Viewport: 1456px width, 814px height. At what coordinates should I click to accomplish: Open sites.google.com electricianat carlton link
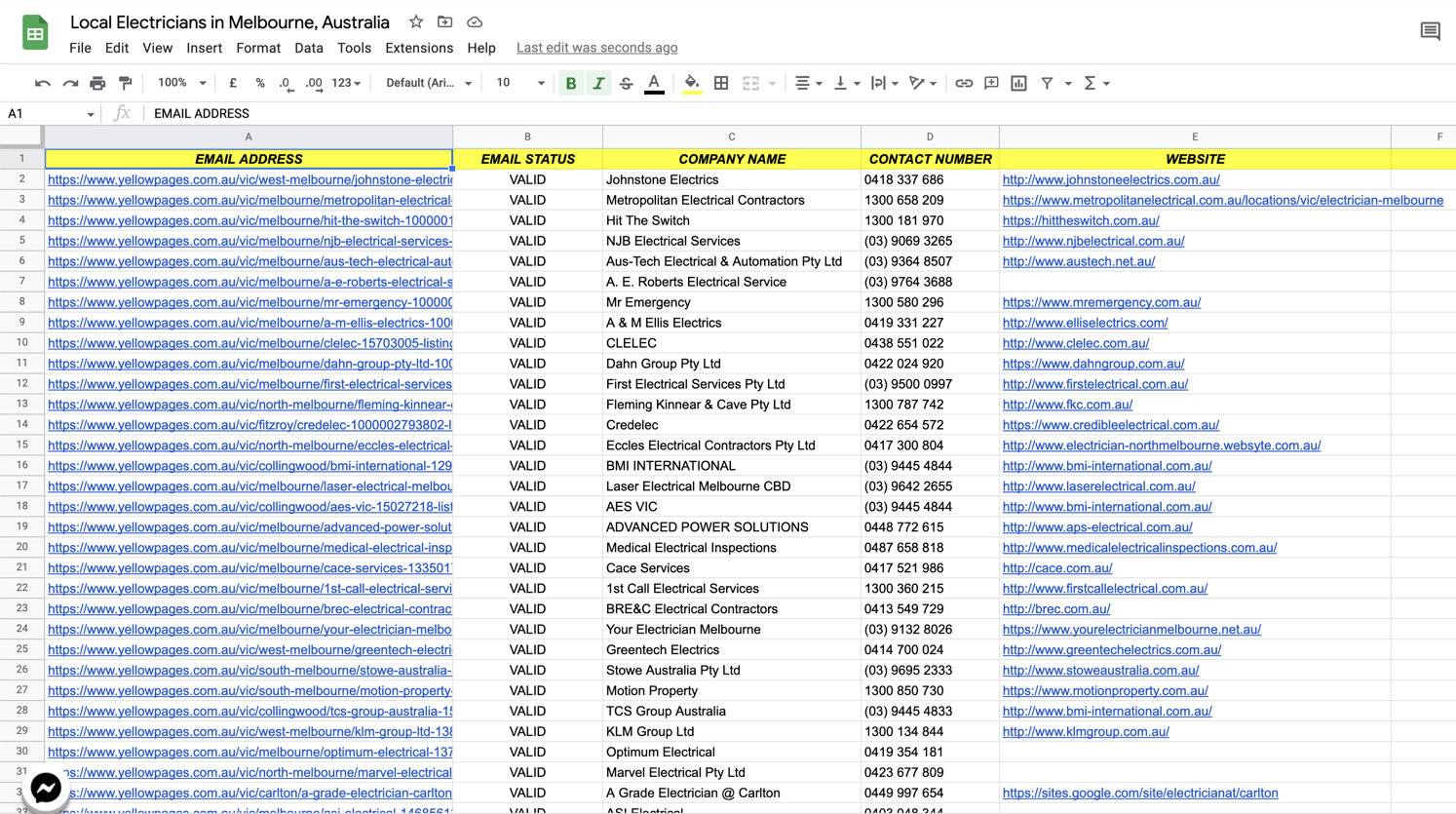(1140, 793)
